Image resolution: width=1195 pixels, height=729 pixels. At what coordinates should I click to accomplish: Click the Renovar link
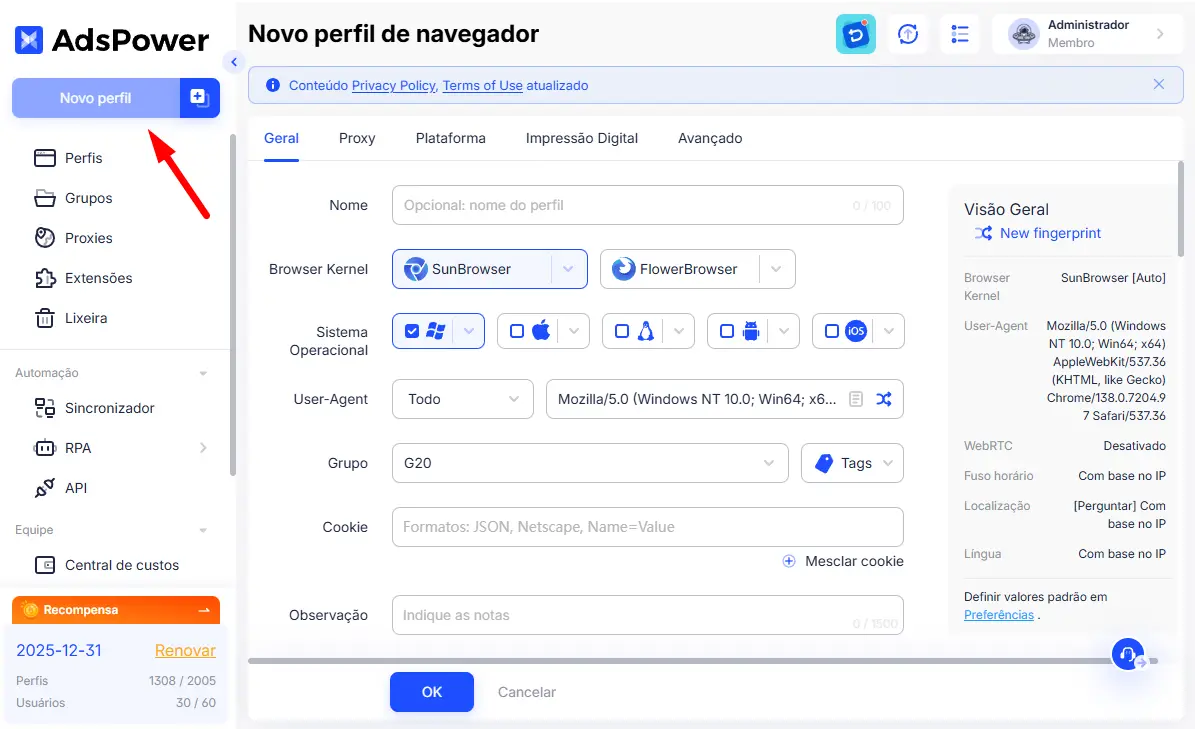click(x=185, y=650)
